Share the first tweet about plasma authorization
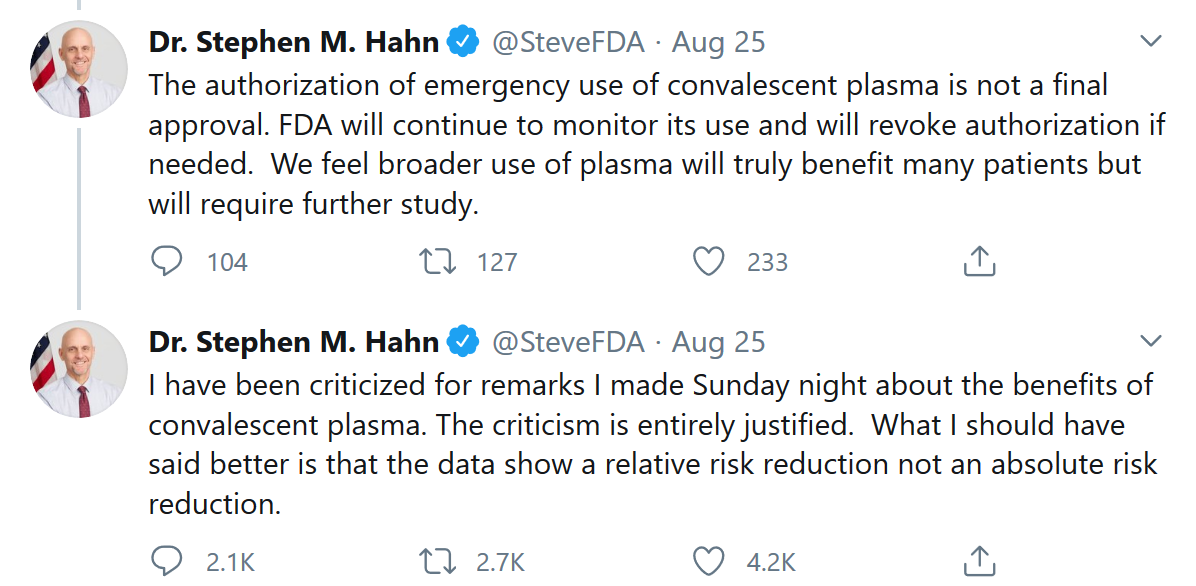Image resolution: width=1196 pixels, height=586 pixels. (979, 262)
